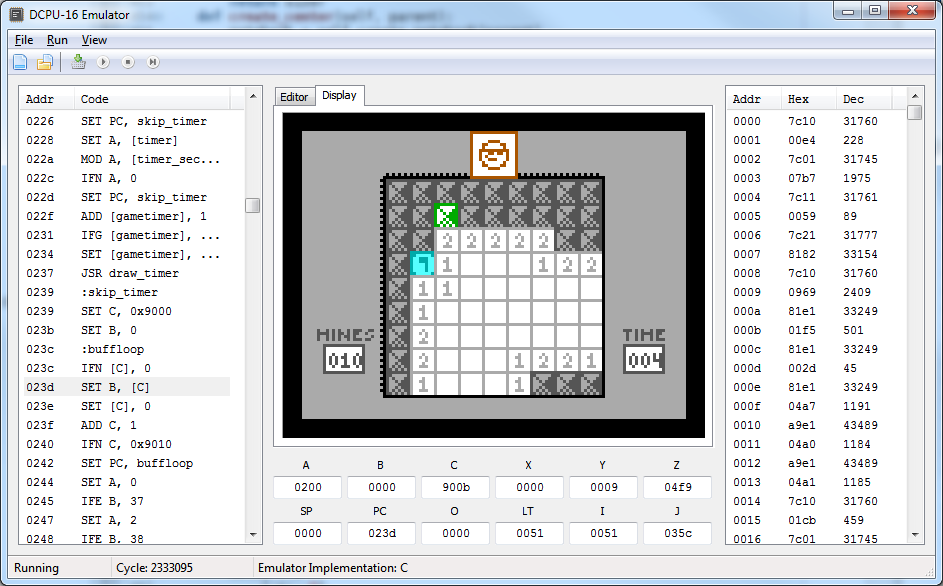Image resolution: width=943 pixels, height=586 pixels.
Task: Select code row 'IFE B, 37'
Action: coord(126,501)
